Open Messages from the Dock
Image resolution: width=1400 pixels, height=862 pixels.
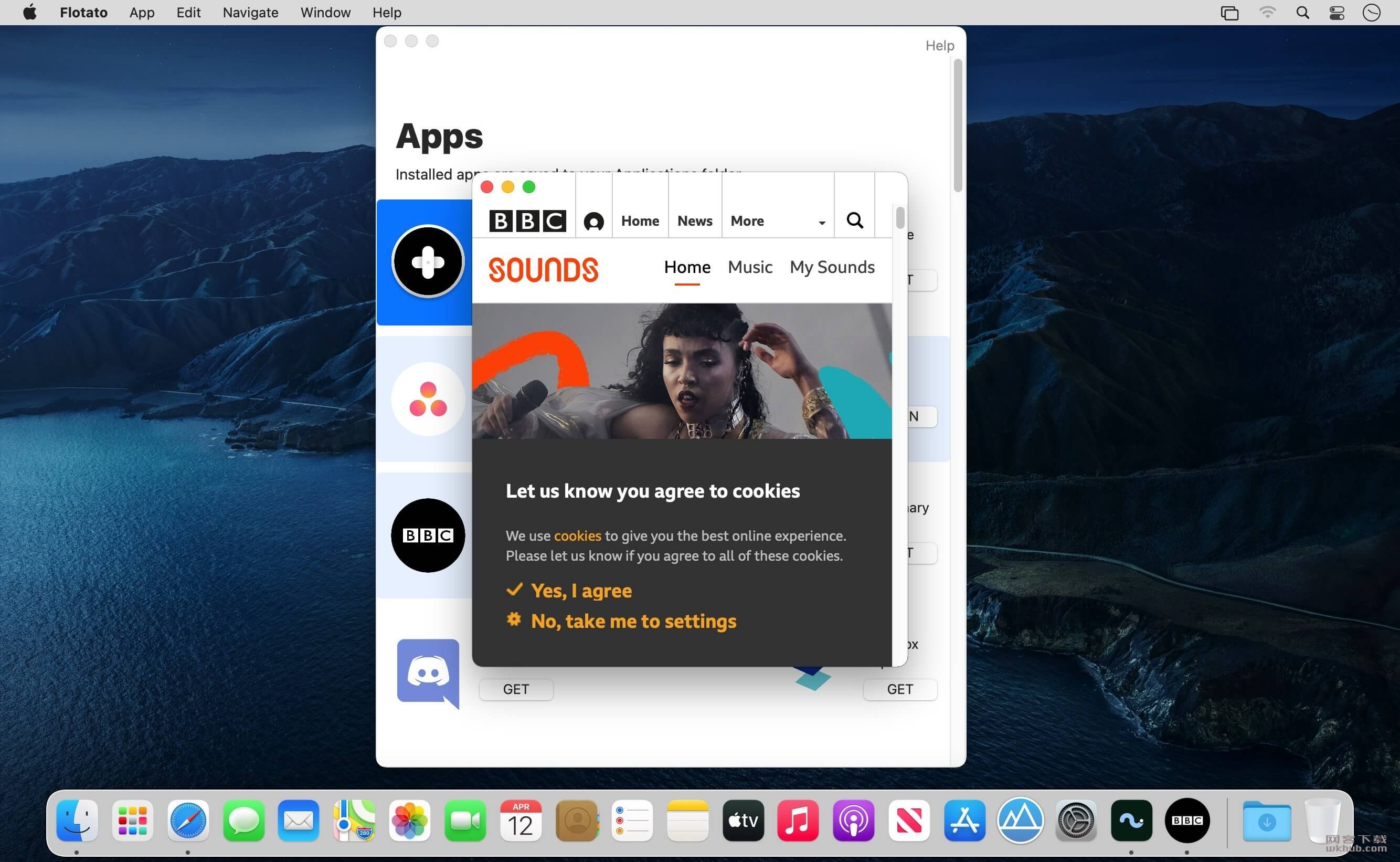pos(244,821)
